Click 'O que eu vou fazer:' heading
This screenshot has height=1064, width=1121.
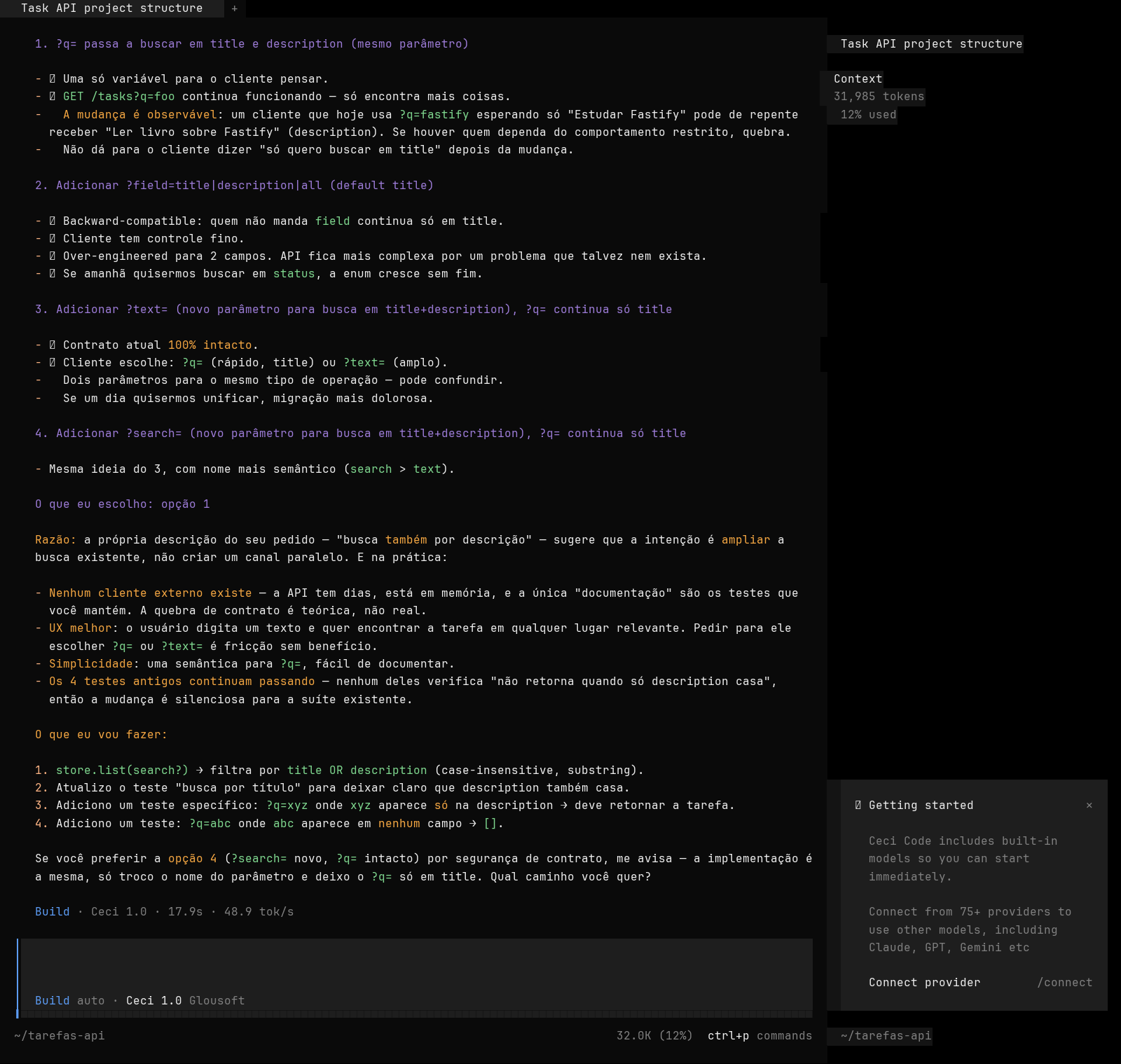[102, 735]
